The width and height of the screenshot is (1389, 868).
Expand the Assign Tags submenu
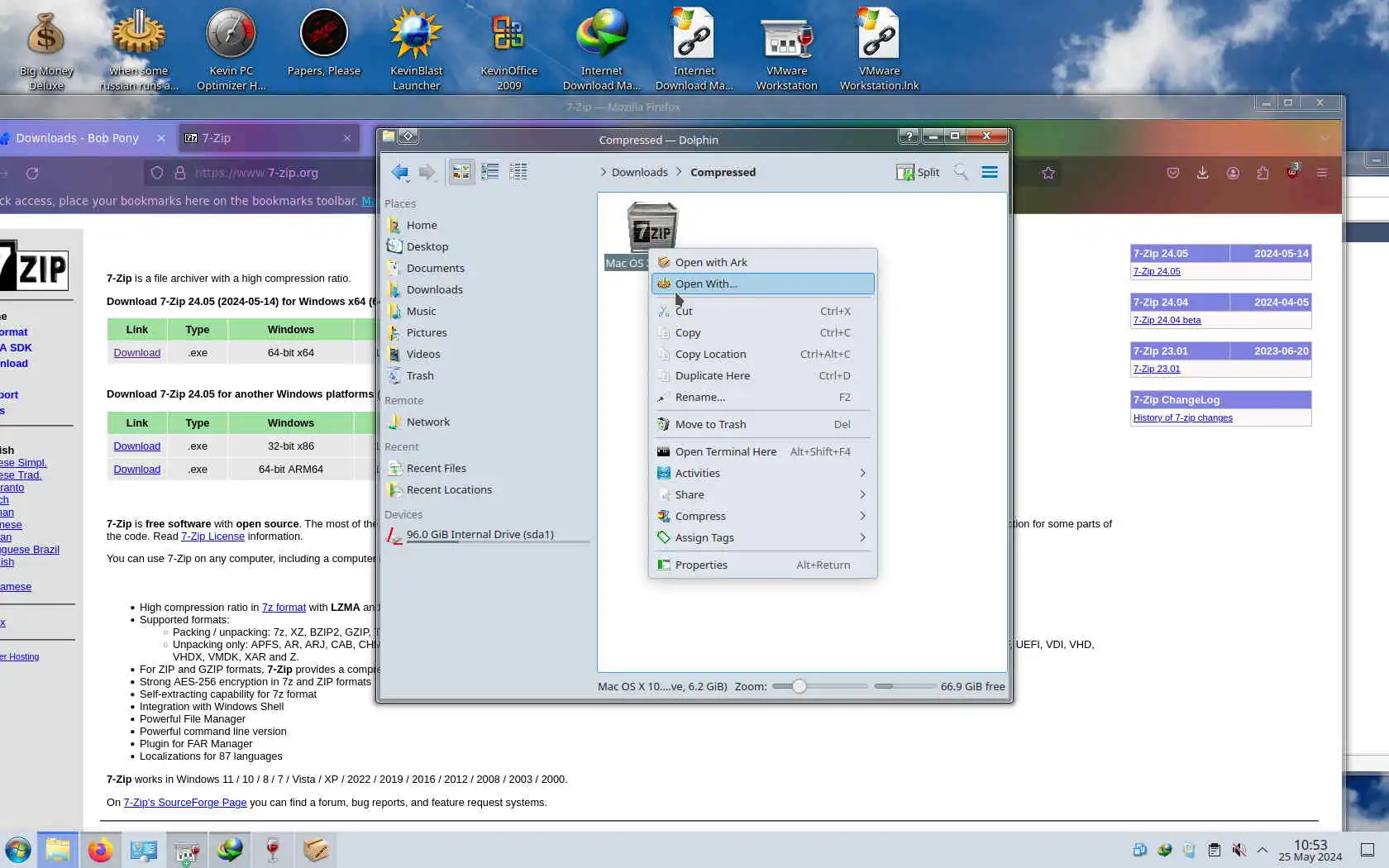(763, 537)
